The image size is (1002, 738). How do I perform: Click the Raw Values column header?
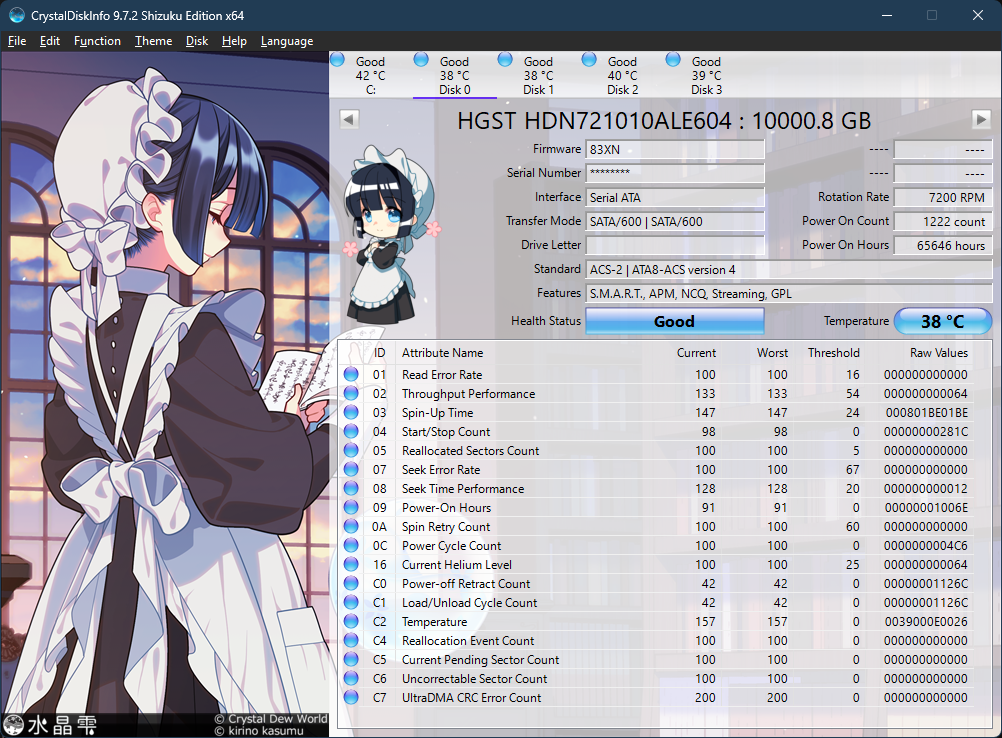pyautogui.click(x=939, y=353)
